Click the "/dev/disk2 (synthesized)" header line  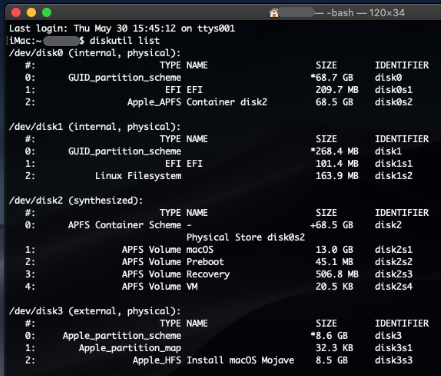(x=76, y=200)
